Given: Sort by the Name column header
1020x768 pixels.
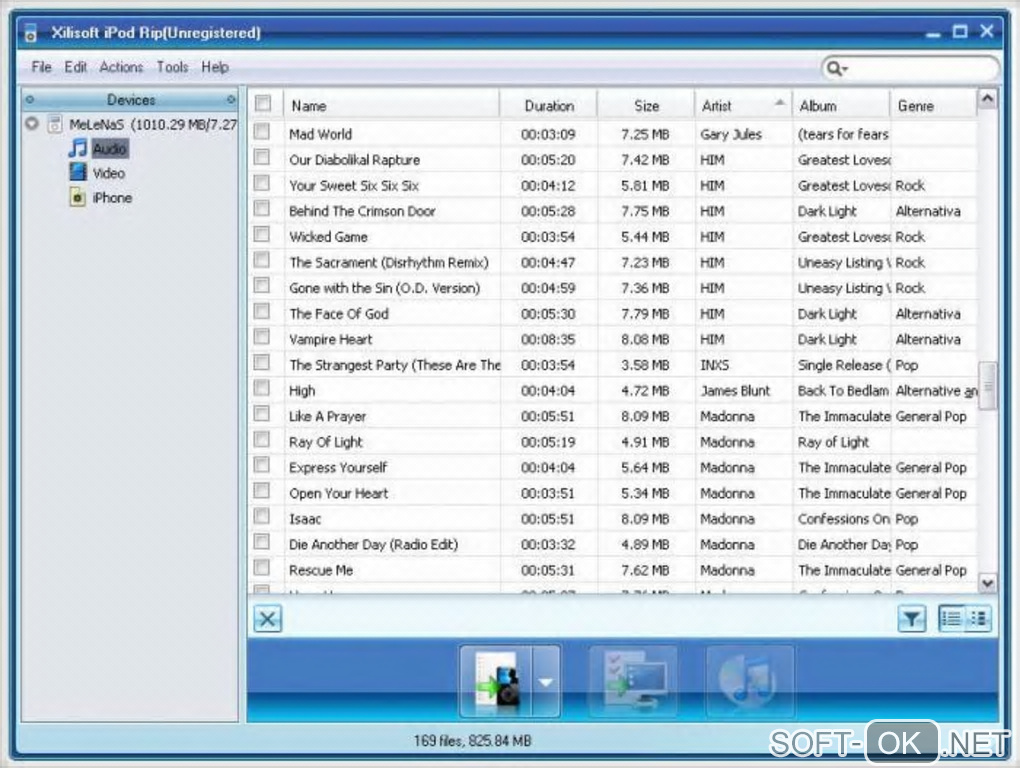Looking at the screenshot, I should 392,105.
